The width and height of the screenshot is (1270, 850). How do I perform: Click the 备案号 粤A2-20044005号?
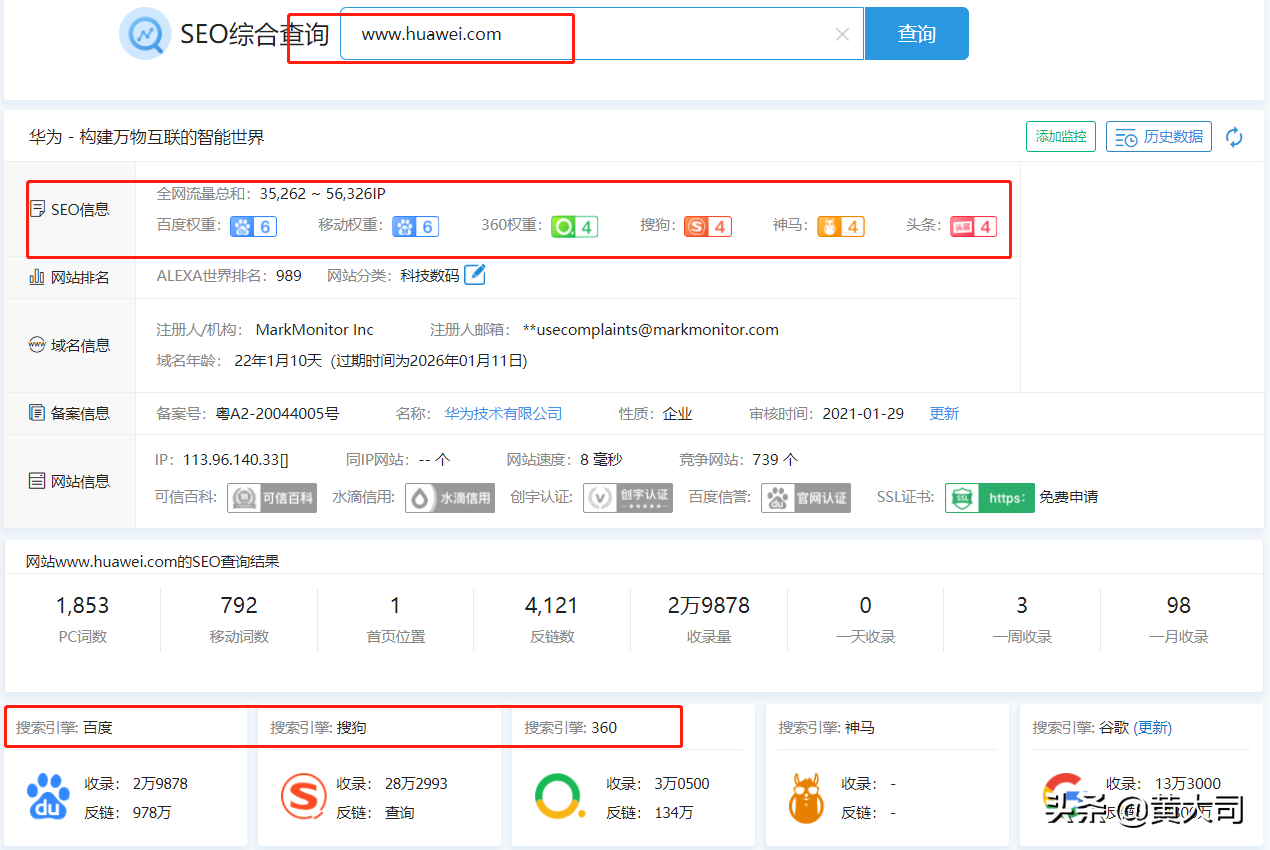277,413
